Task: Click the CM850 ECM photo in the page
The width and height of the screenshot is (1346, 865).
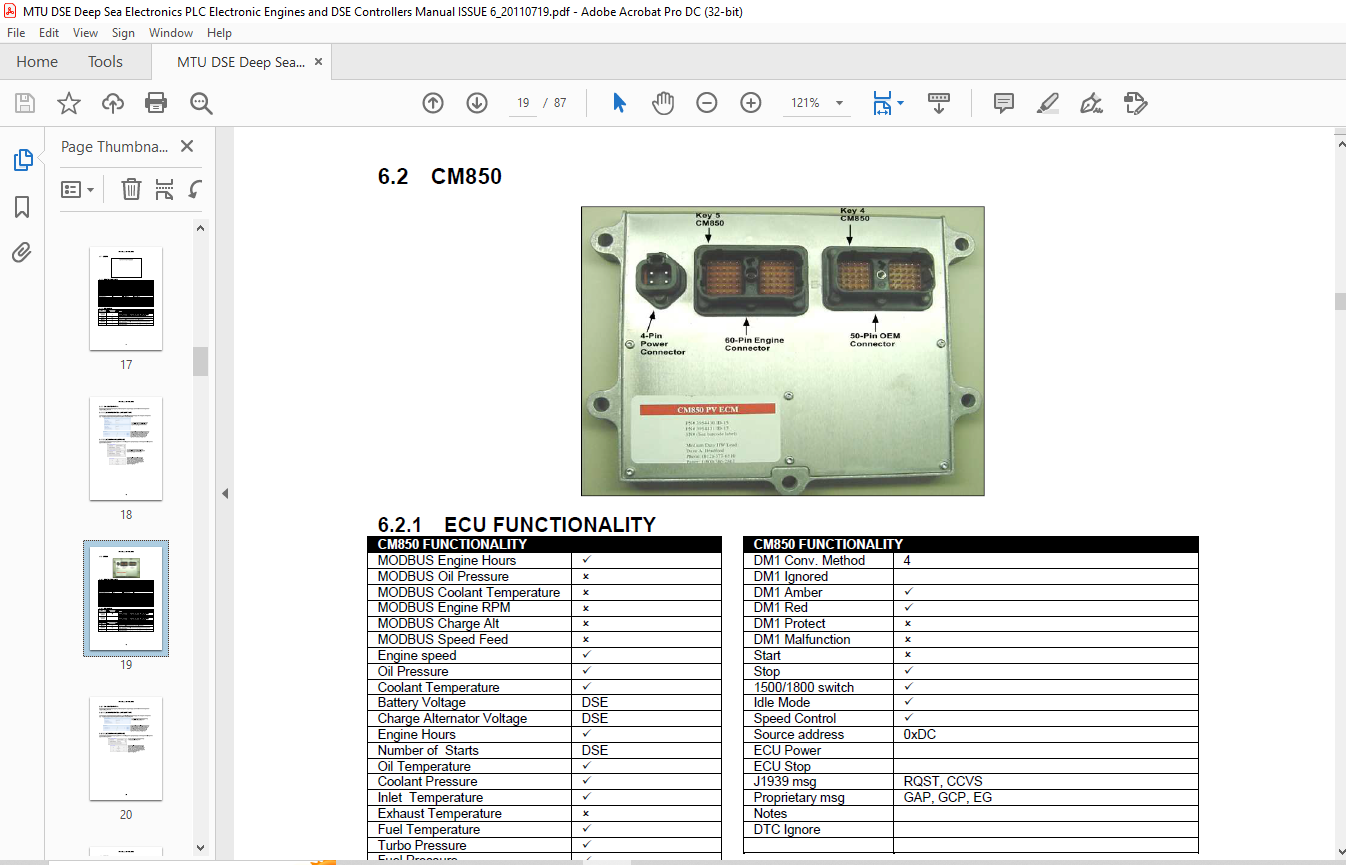Action: (783, 351)
